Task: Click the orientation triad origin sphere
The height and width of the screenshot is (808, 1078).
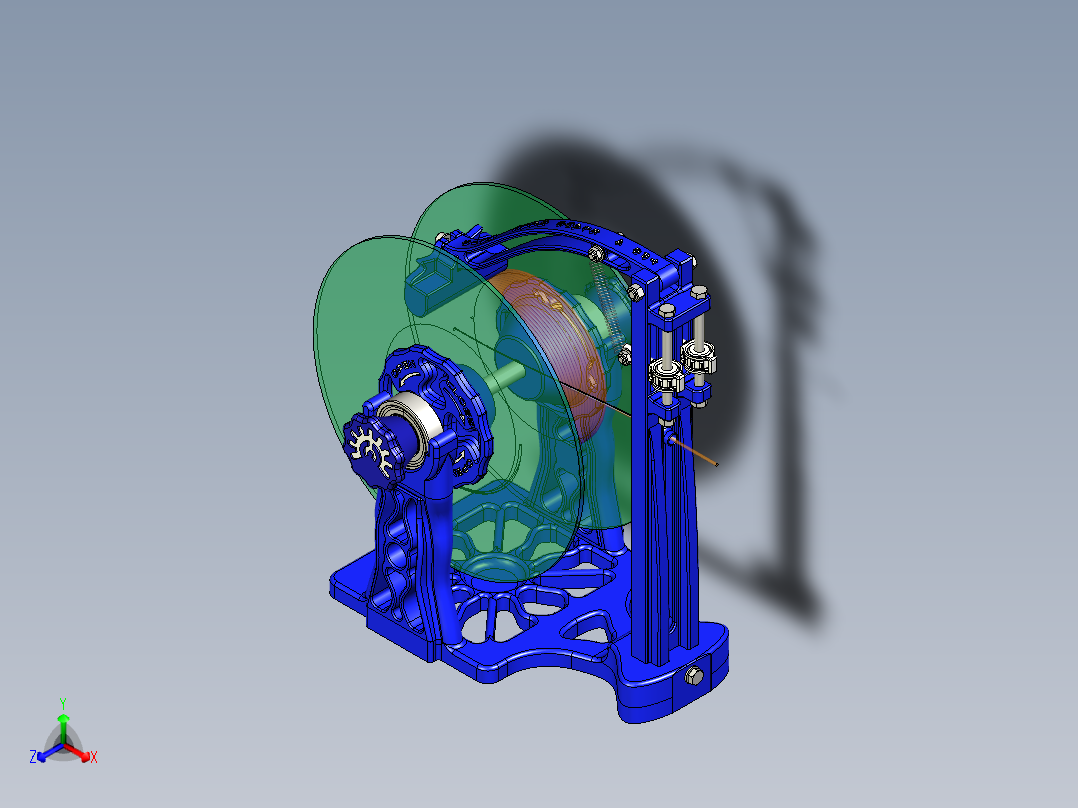Action: [63, 744]
